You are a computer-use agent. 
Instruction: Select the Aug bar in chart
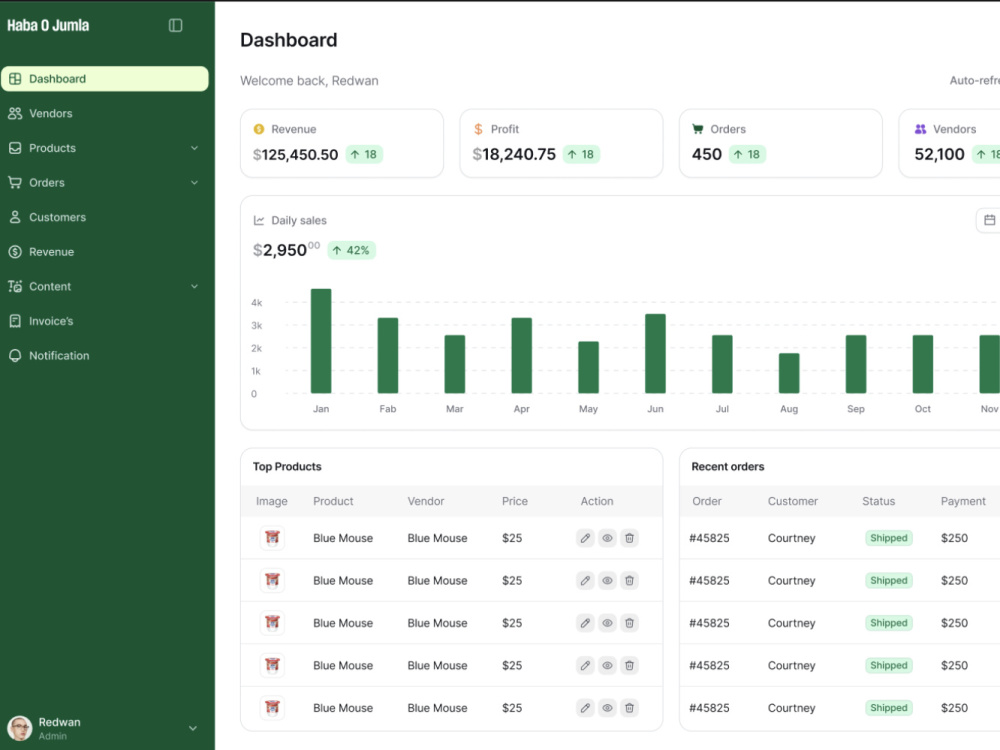(x=789, y=373)
